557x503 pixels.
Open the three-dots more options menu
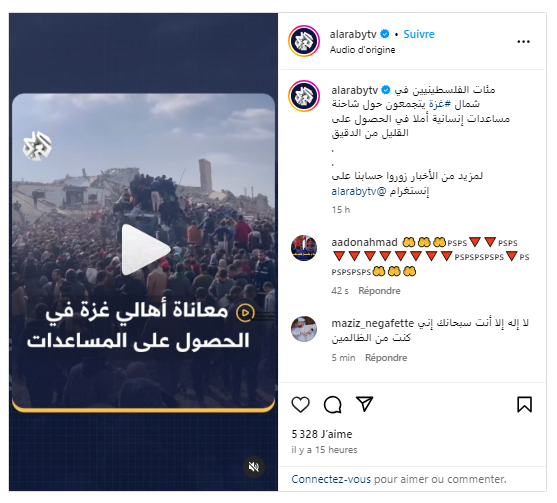524,42
